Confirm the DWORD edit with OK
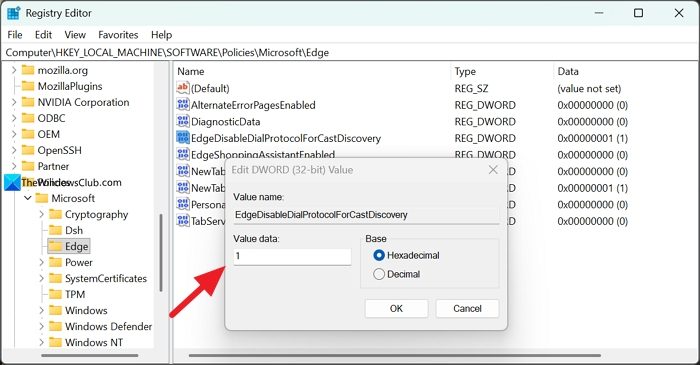Viewport: 700px width, 365px height. point(396,308)
